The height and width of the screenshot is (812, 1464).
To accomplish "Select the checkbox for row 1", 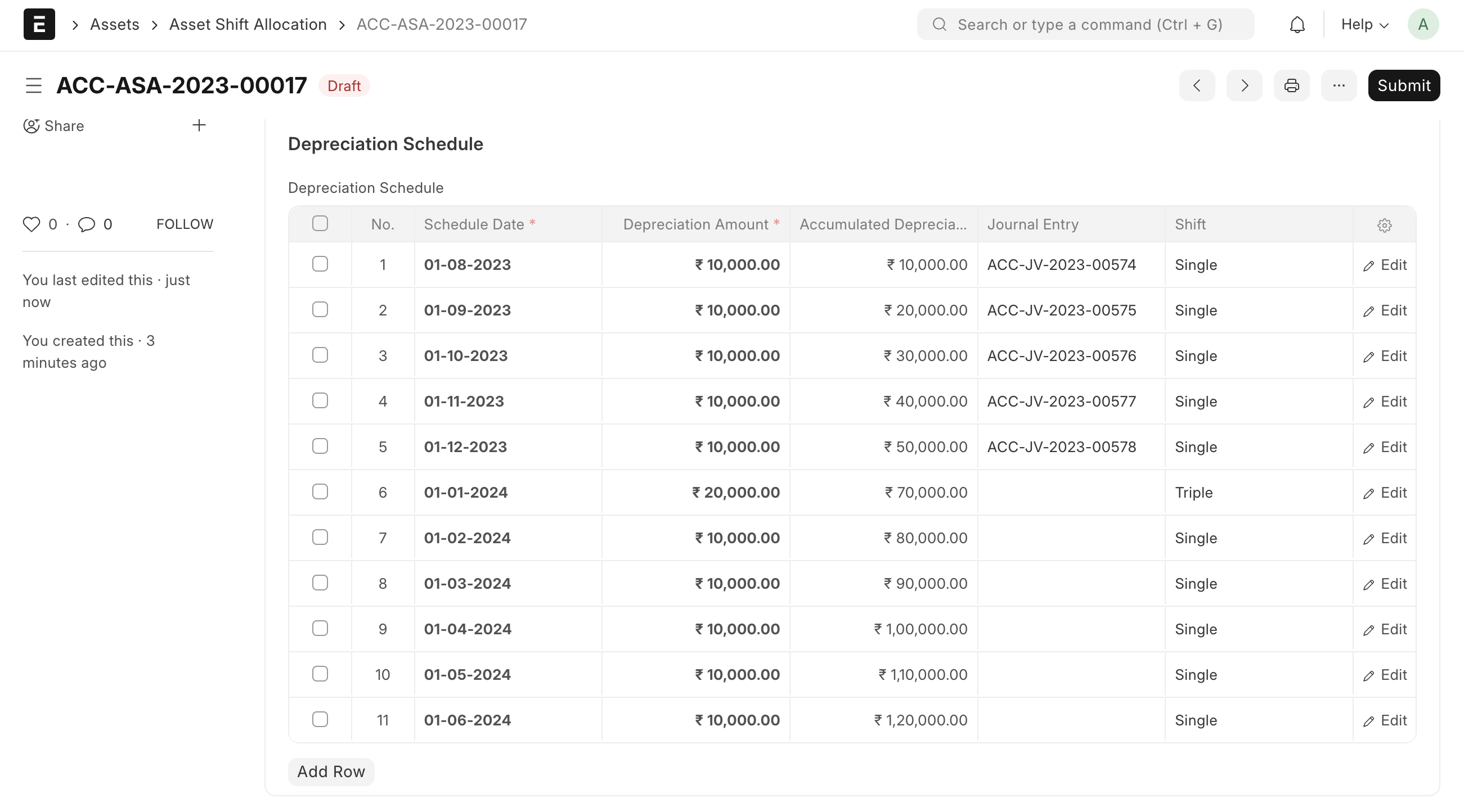I will tap(320, 264).
